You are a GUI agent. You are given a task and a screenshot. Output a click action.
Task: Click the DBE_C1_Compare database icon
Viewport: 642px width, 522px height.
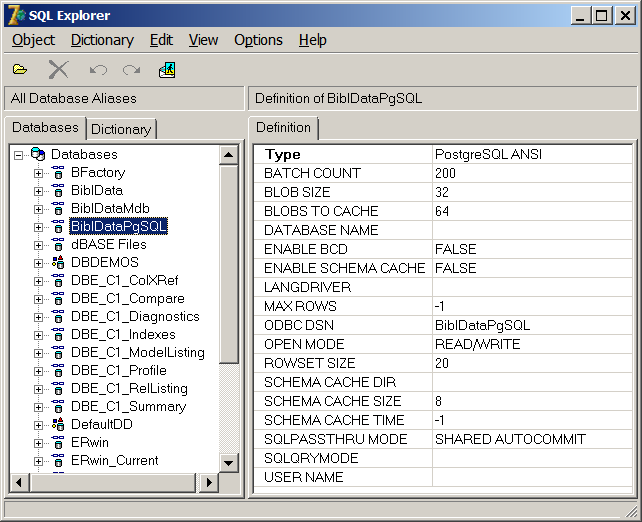58,298
